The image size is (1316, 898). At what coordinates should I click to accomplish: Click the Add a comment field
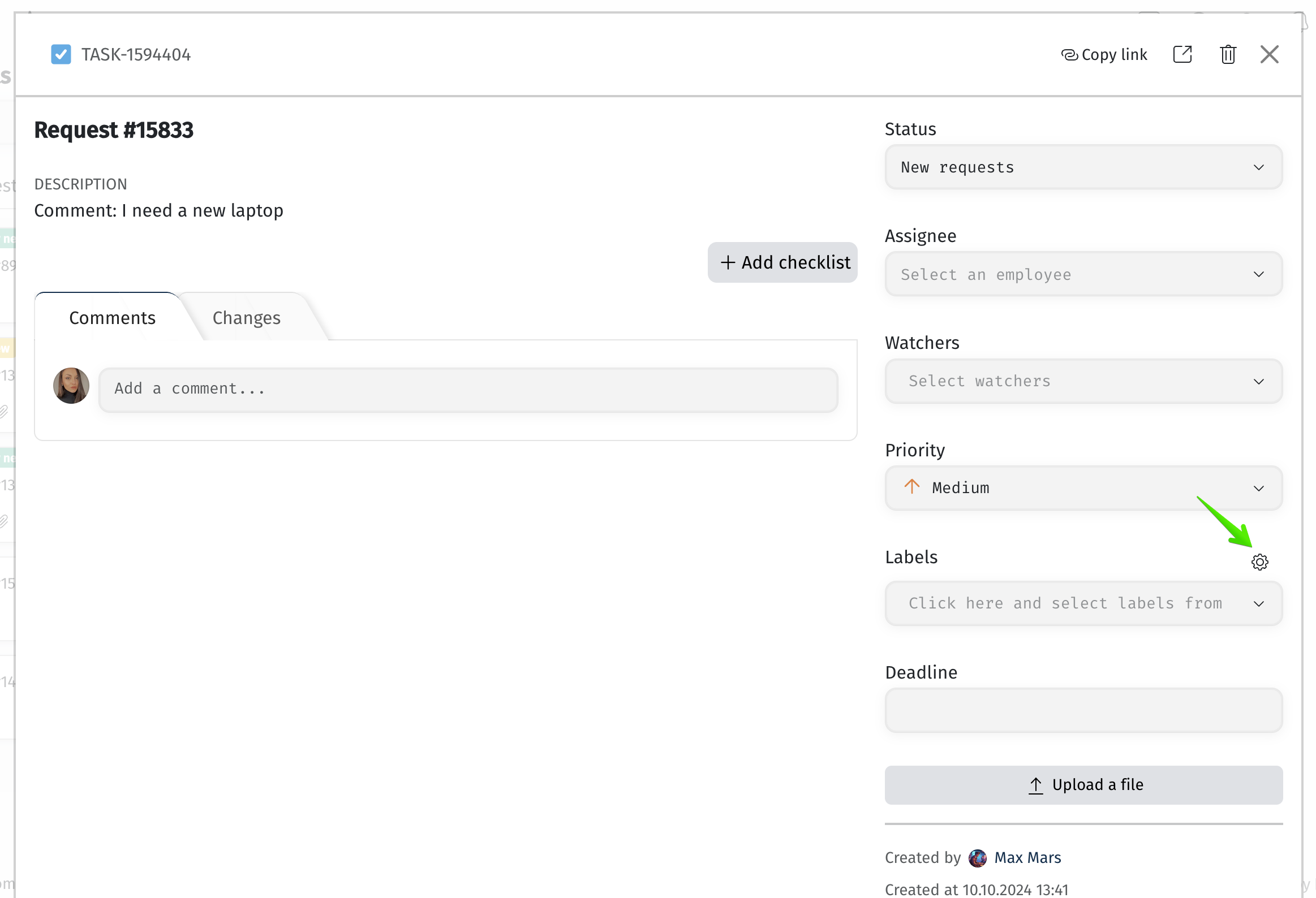[x=468, y=389]
